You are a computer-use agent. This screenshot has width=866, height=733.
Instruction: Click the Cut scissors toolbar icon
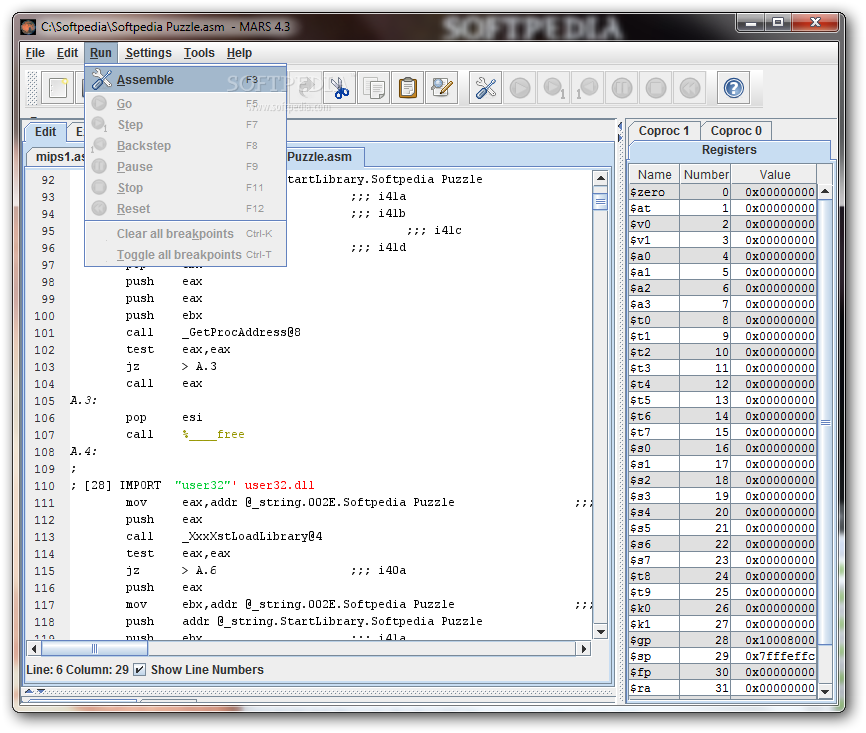[x=340, y=88]
